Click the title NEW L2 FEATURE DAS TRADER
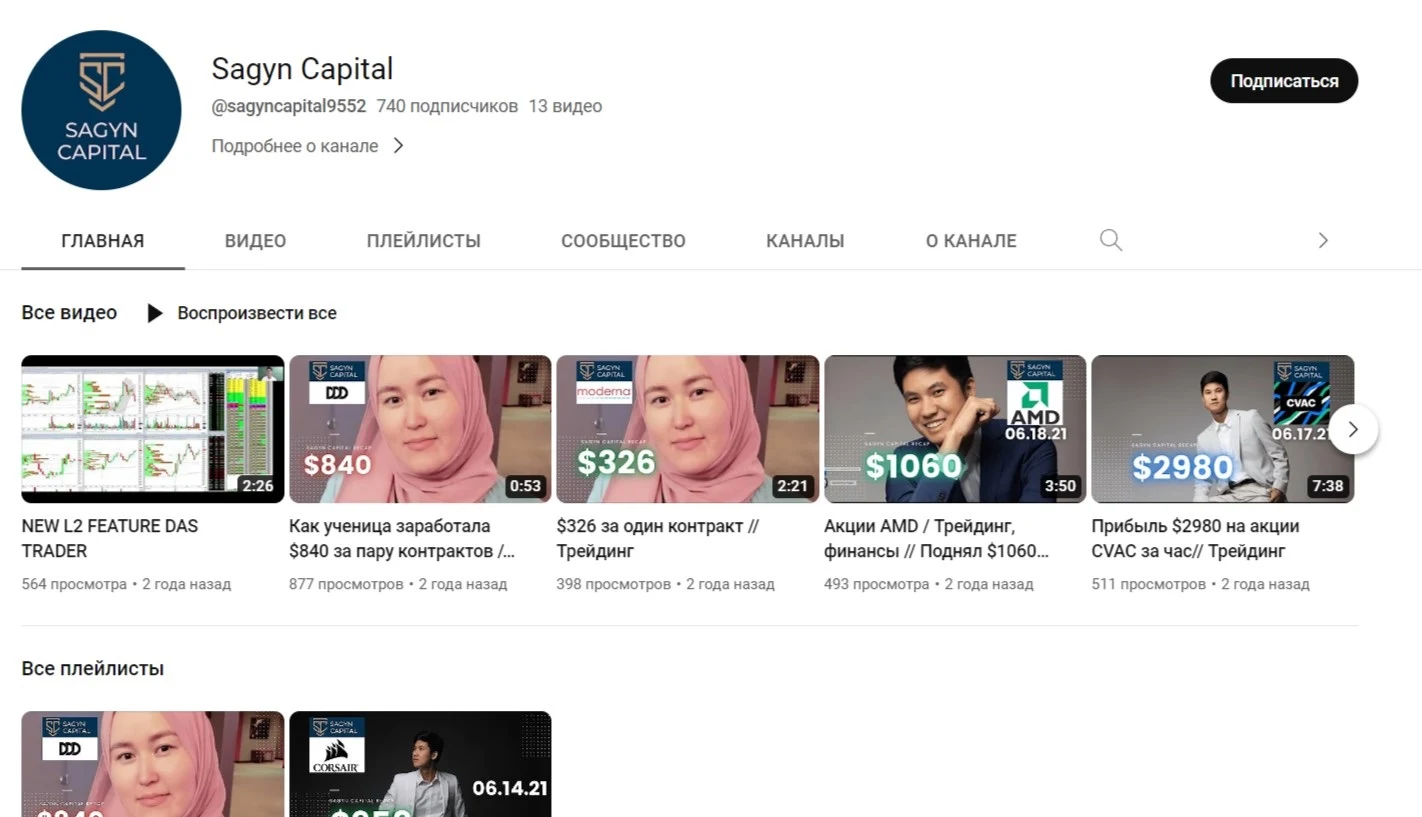 tap(110, 538)
